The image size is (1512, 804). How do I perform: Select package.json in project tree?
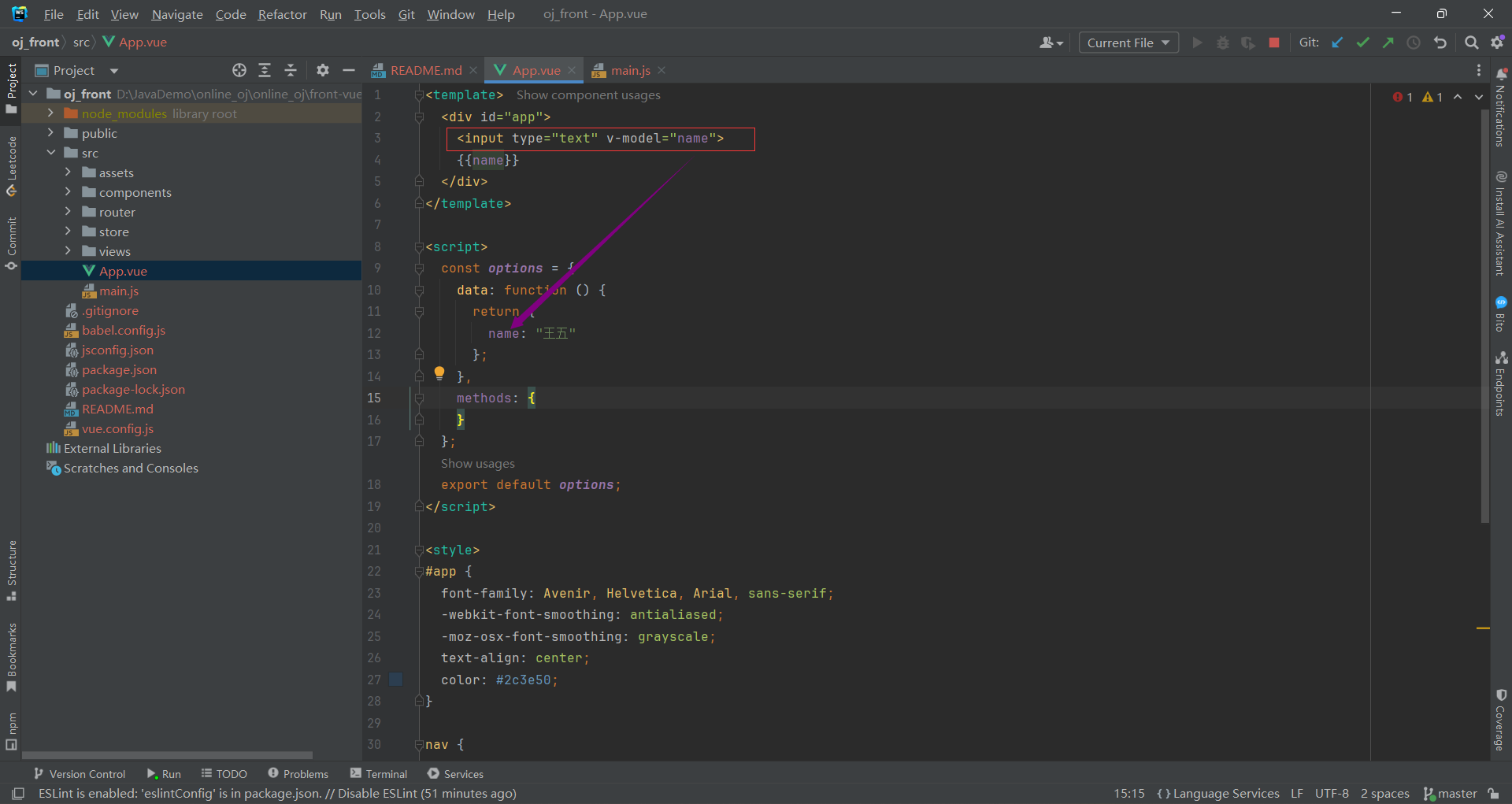(119, 369)
